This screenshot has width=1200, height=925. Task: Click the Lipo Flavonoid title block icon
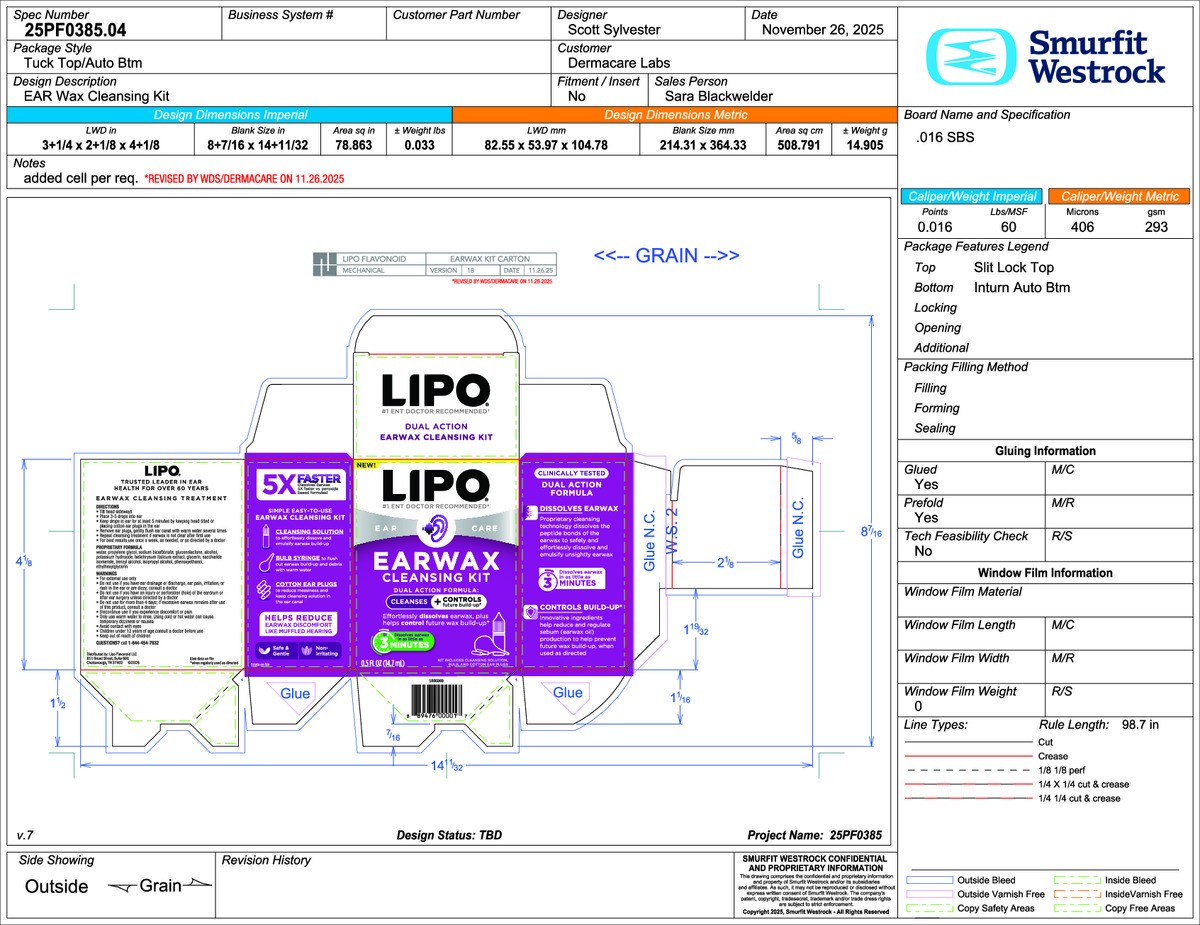(x=323, y=264)
